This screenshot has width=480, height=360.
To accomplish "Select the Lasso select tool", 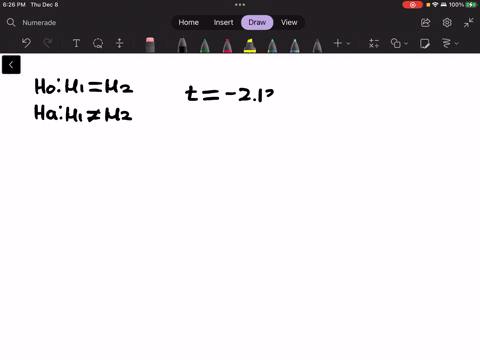I will coord(98,43).
